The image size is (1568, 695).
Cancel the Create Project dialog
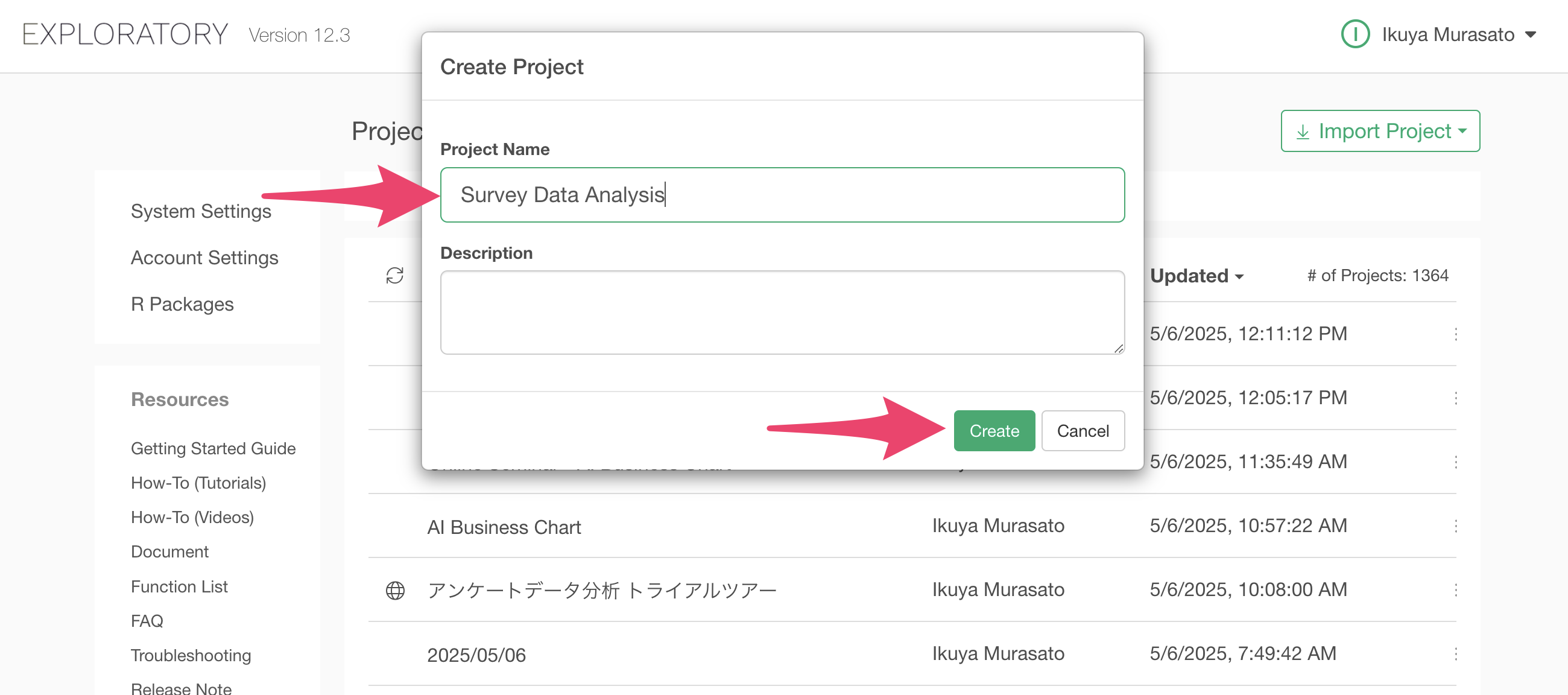[x=1083, y=431]
